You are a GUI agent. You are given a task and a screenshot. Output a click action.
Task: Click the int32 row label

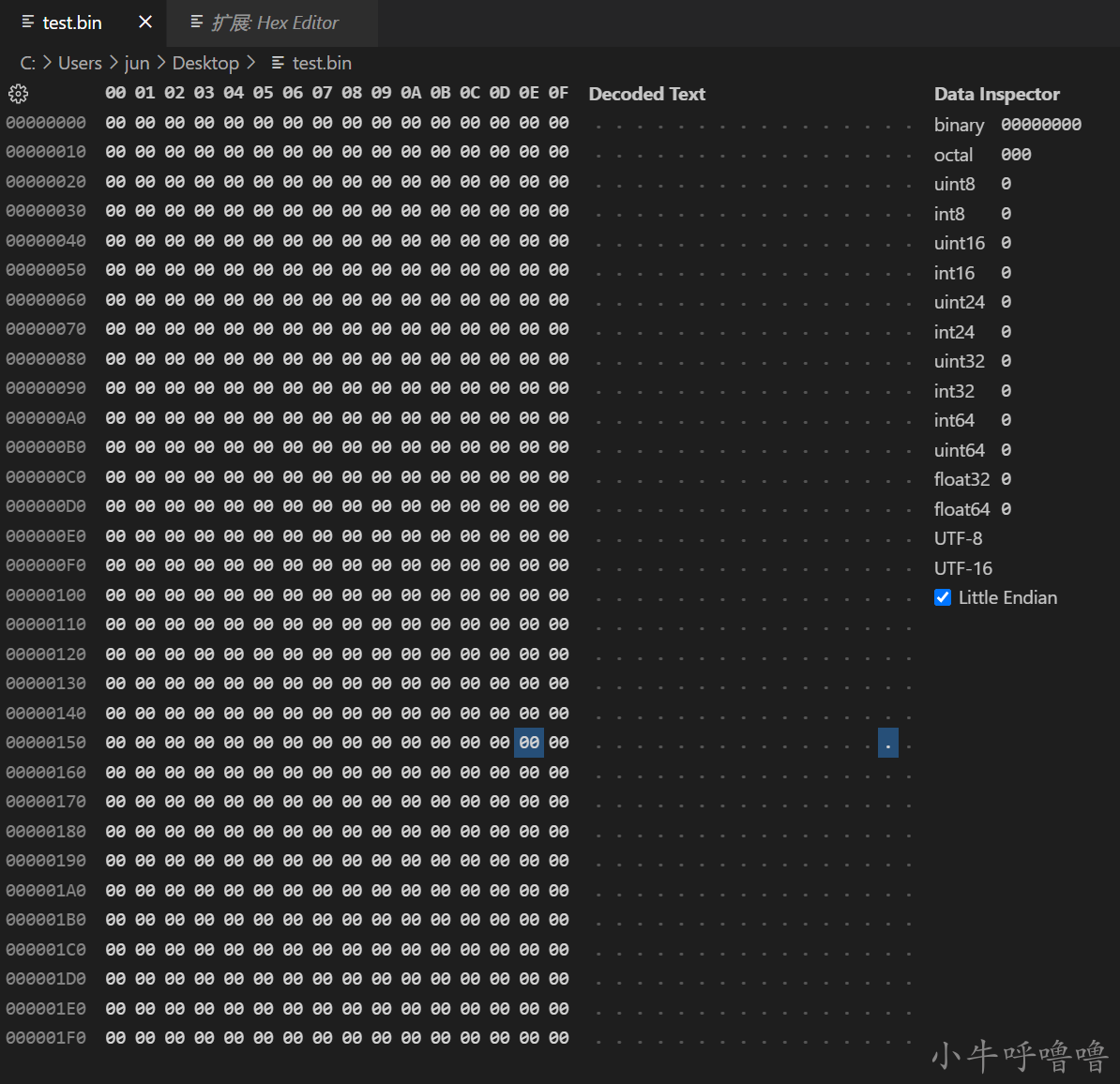tap(954, 391)
